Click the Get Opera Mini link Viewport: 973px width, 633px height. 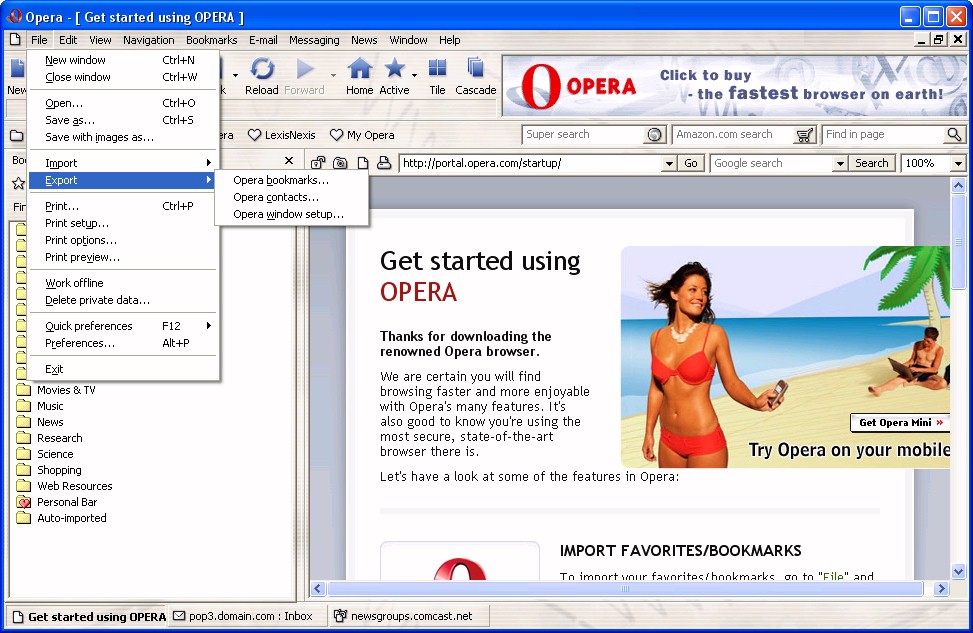tap(900, 423)
